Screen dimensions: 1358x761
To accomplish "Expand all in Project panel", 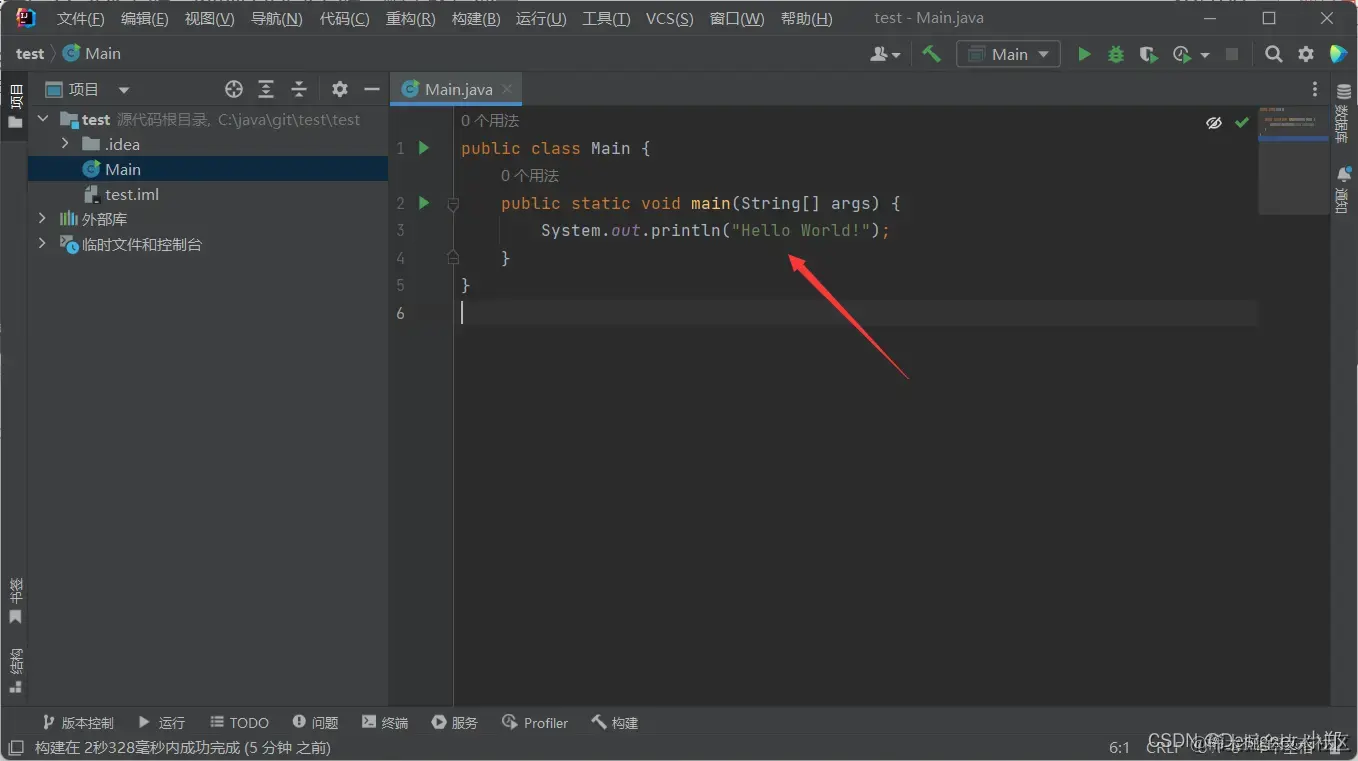I will (266, 89).
